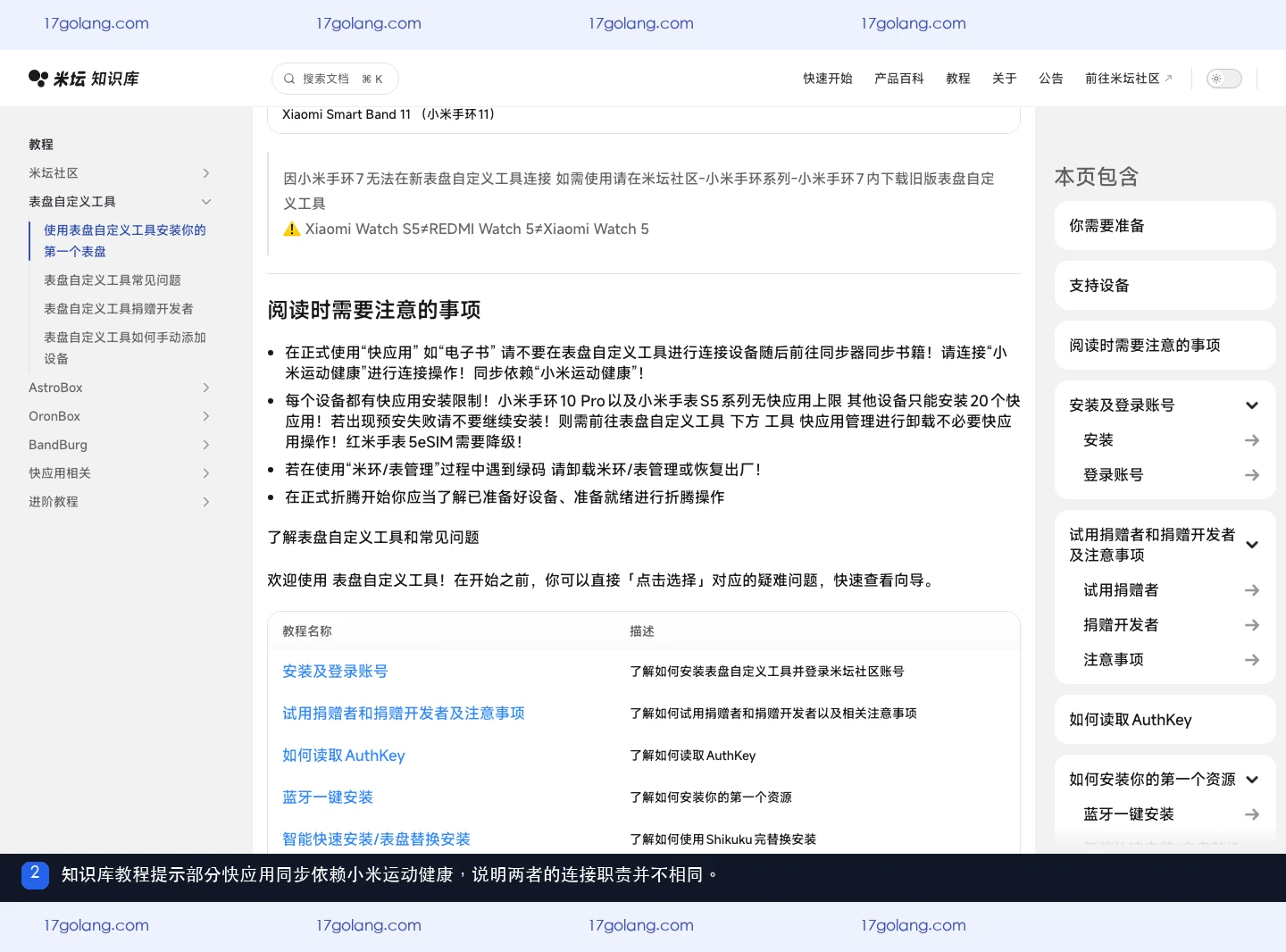Toggle the light/dark theme switch
The width and height of the screenshot is (1286, 952).
[1223, 79]
